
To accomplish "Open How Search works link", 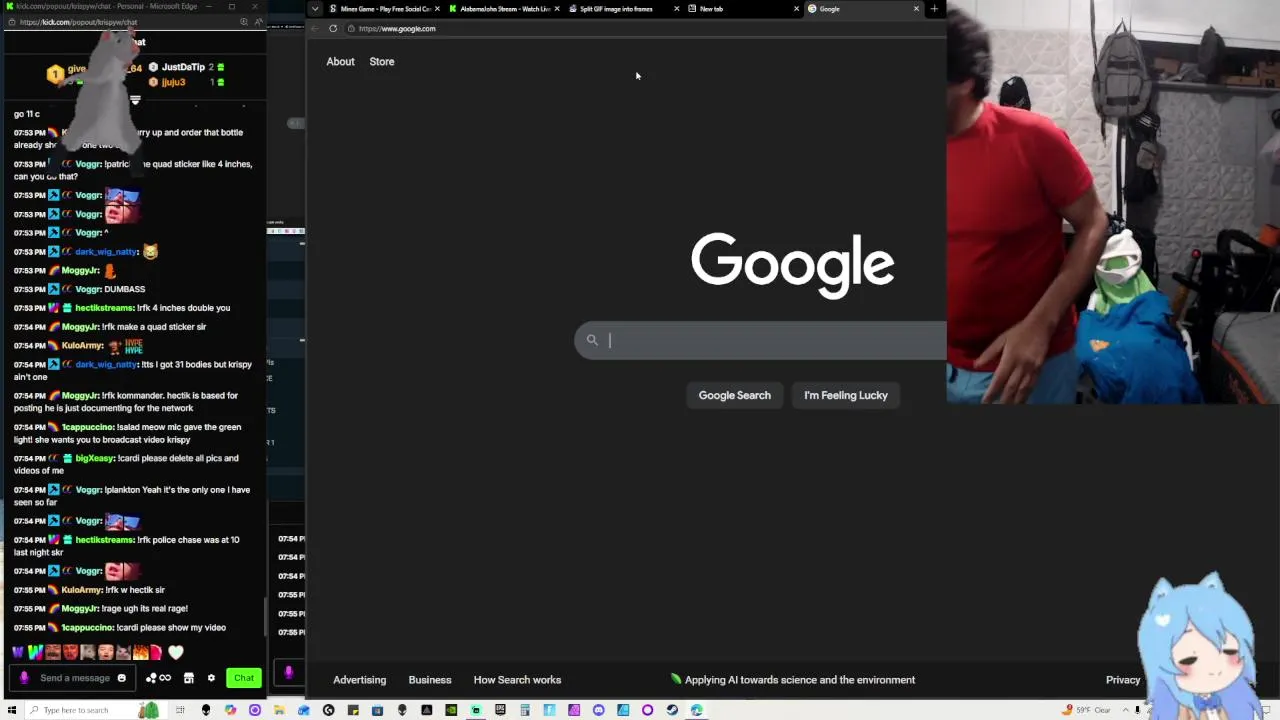I will click(x=517, y=680).
